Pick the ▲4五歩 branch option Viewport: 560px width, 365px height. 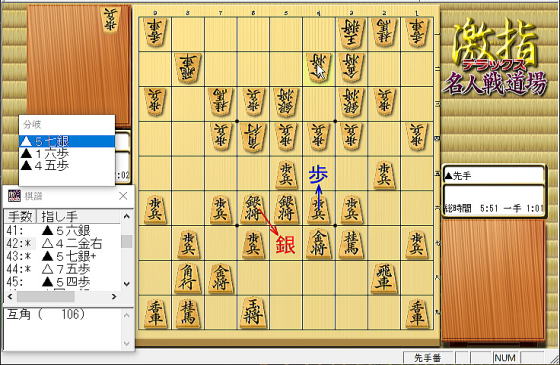(x=67, y=165)
